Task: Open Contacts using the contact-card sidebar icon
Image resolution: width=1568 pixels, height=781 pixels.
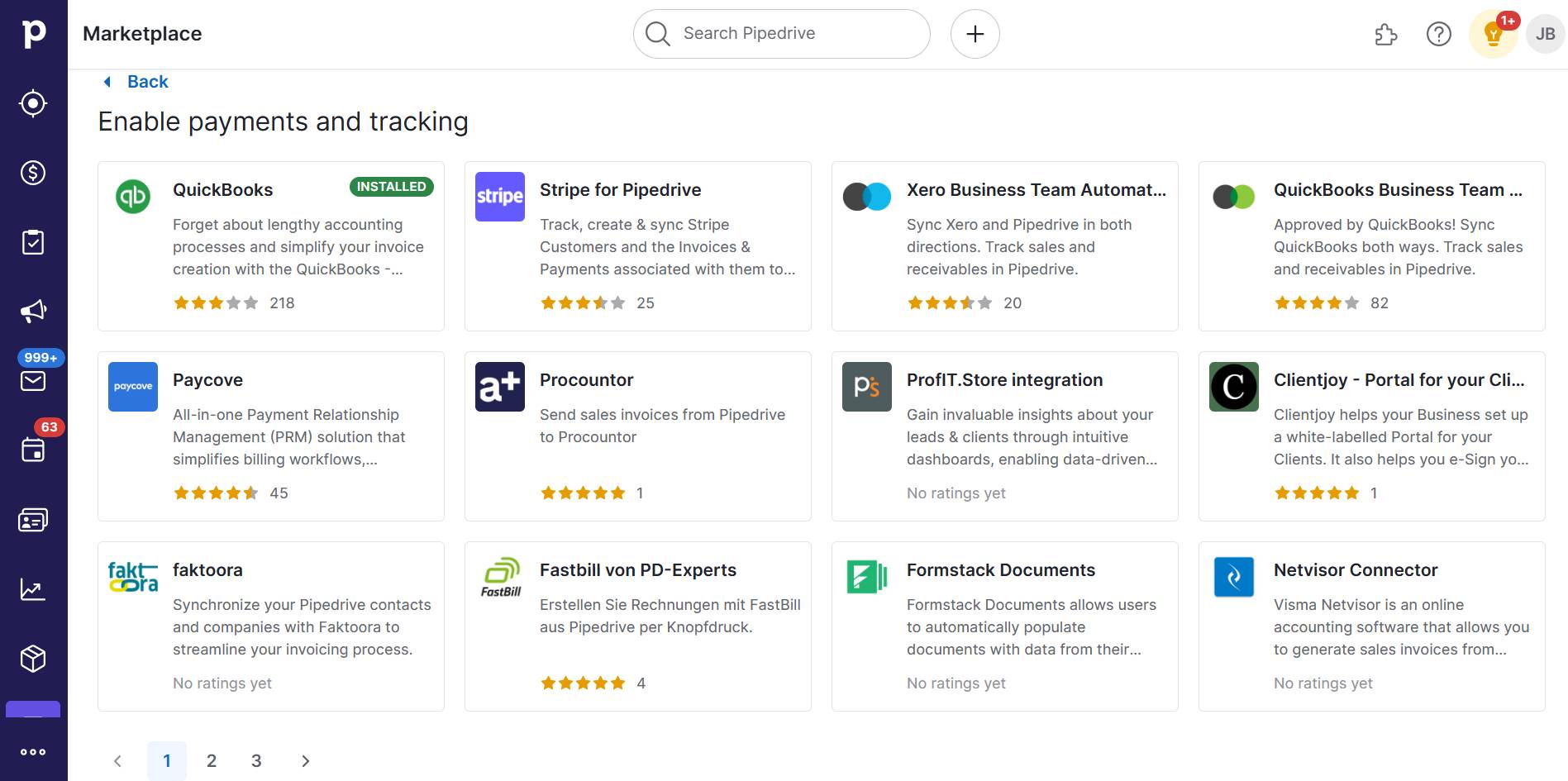Action: [x=33, y=519]
